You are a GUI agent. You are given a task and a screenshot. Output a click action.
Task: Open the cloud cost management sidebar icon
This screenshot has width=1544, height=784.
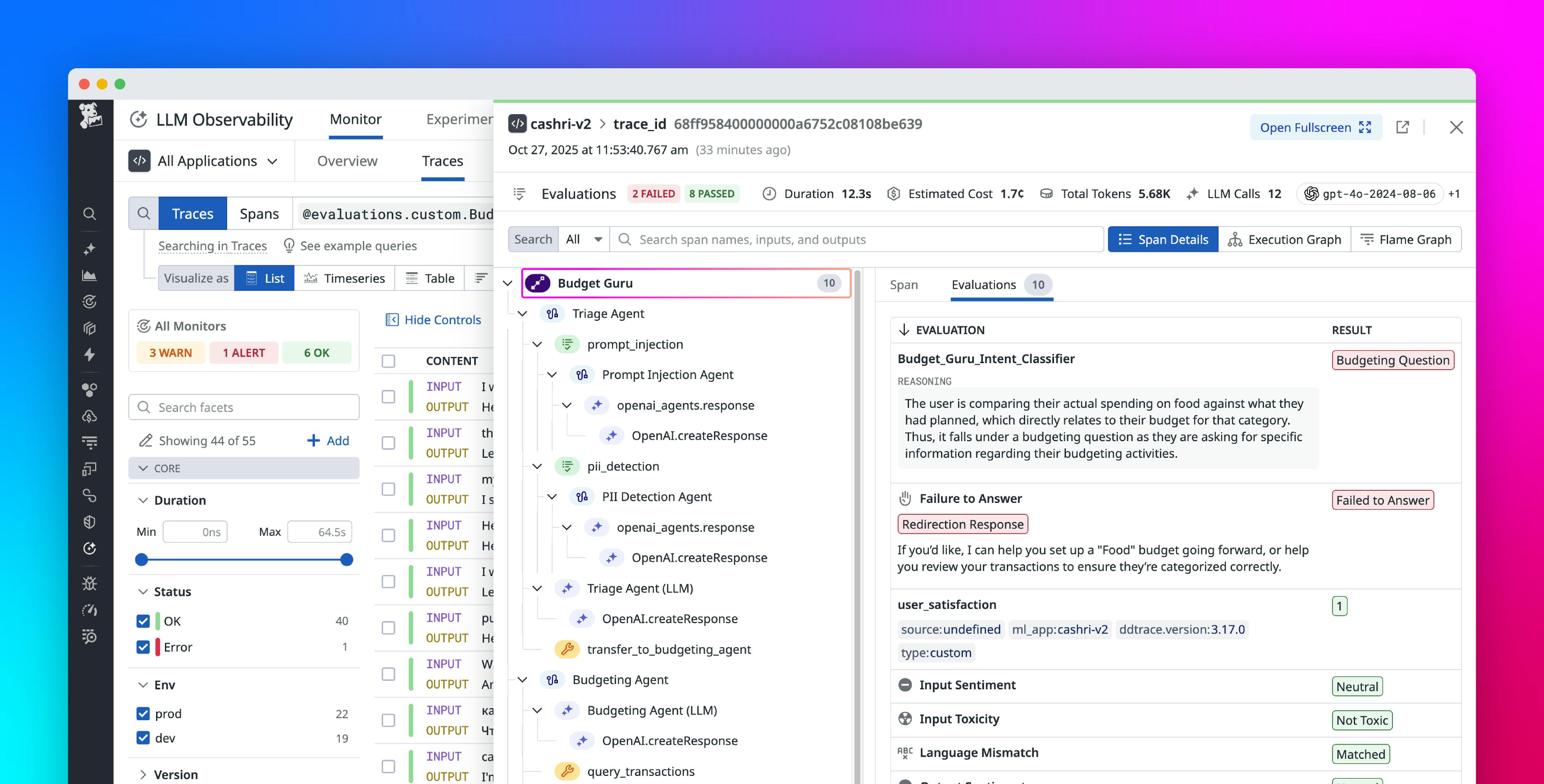click(x=89, y=416)
